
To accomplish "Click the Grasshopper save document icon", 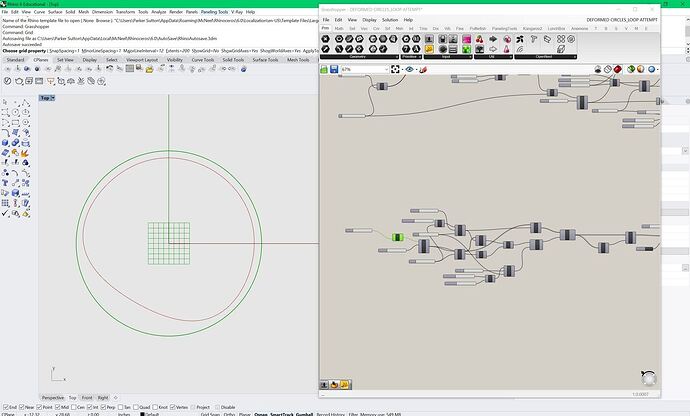I will tap(335, 69).
